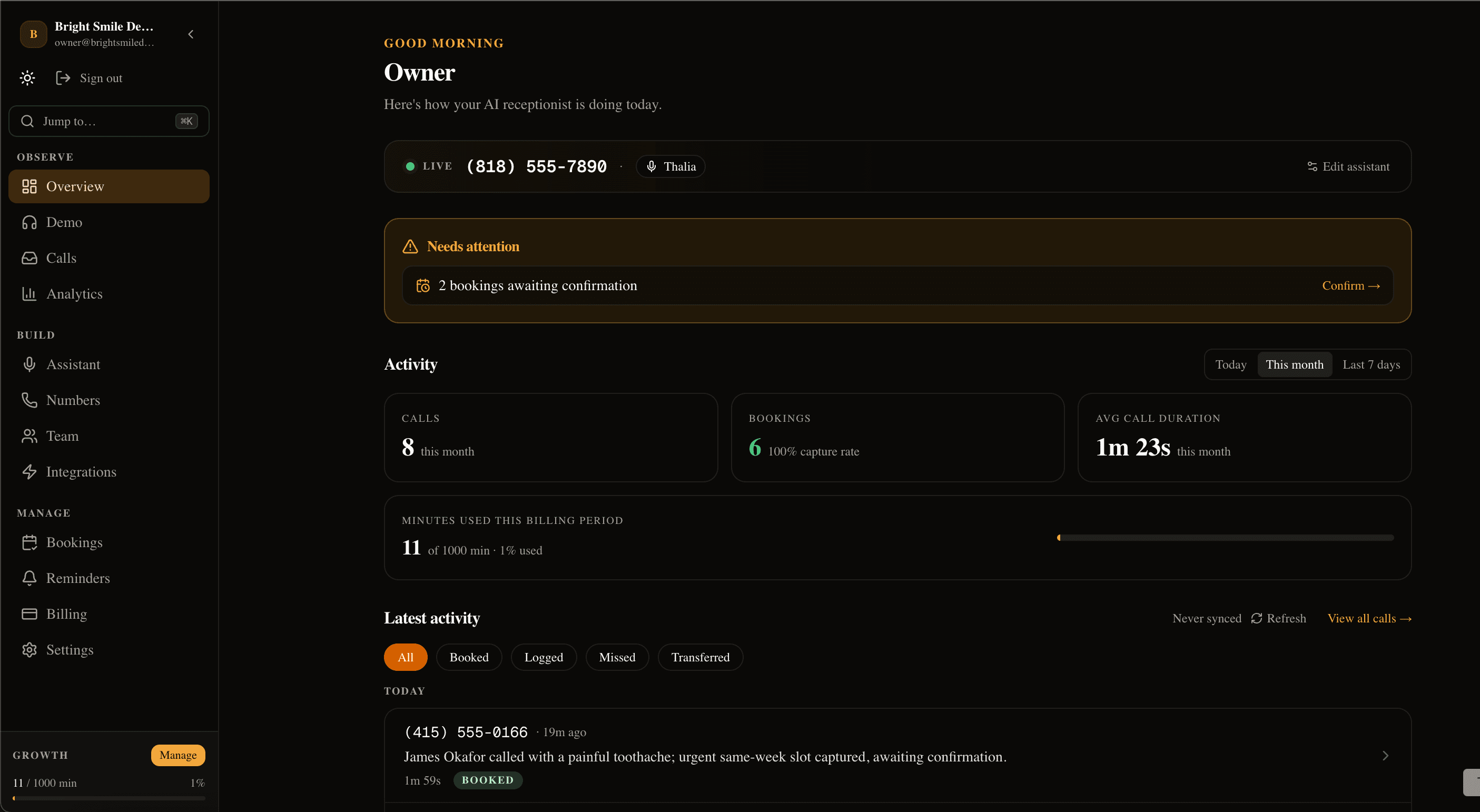Screen dimensions: 1480x812
Task: Click the Never synced status text
Action: 1207,618
